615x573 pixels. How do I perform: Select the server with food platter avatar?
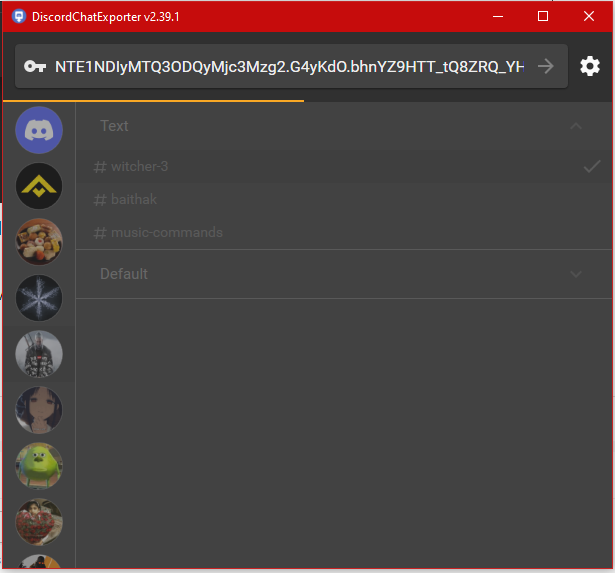[x=39, y=242]
